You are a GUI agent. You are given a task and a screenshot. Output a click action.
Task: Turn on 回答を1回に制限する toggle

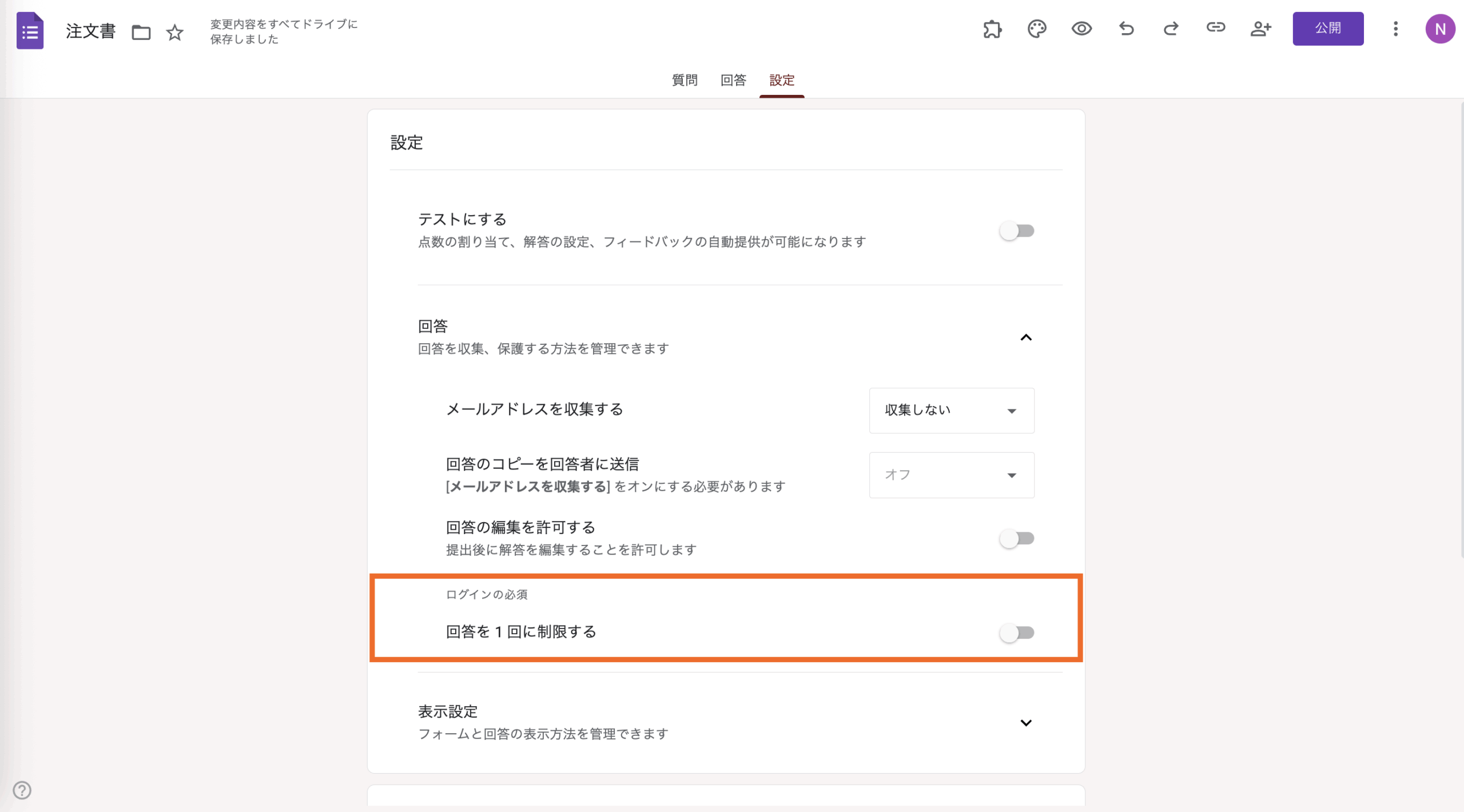(x=1016, y=632)
